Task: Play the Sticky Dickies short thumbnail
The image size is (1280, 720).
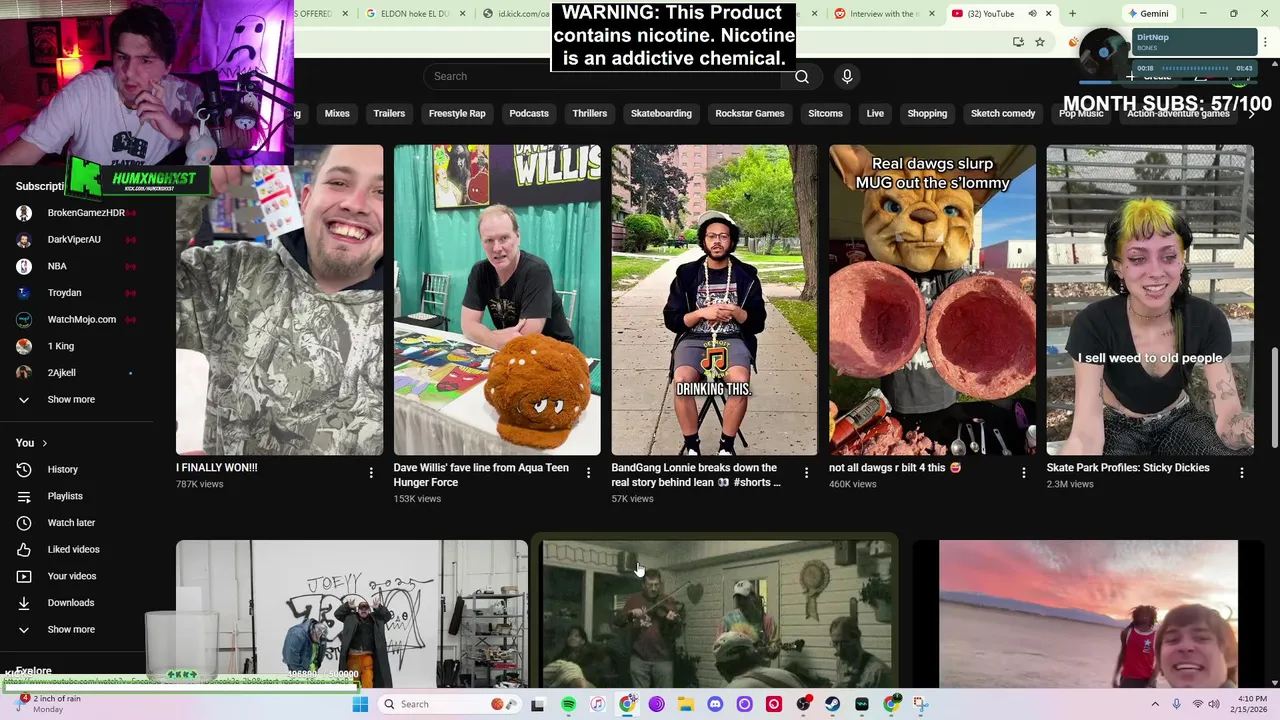Action: click(1150, 300)
